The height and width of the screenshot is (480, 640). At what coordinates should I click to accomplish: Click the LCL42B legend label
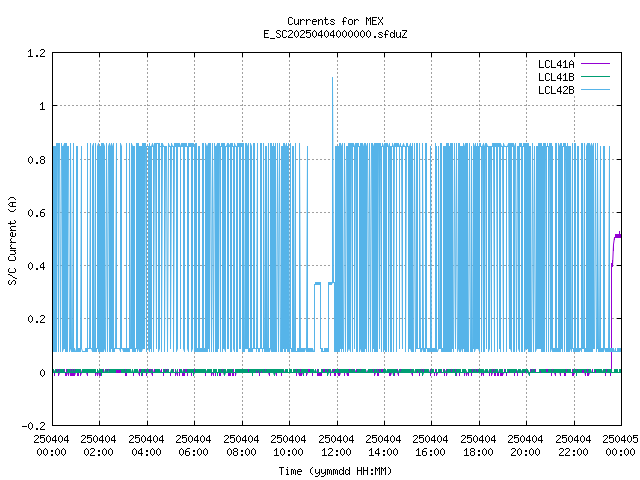coord(556,90)
